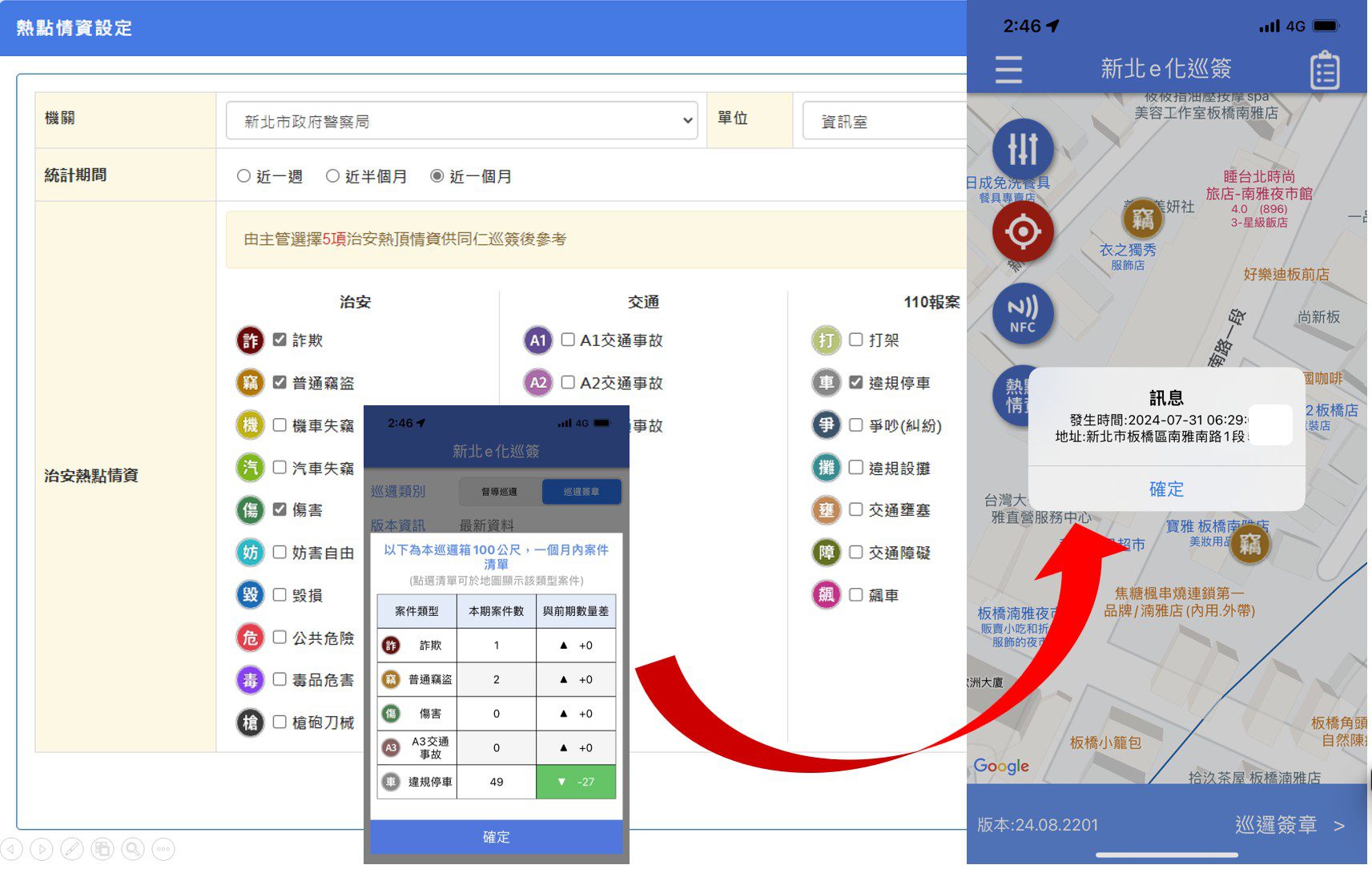Uncheck the 普通竊盜 checkbox

click(280, 382)
